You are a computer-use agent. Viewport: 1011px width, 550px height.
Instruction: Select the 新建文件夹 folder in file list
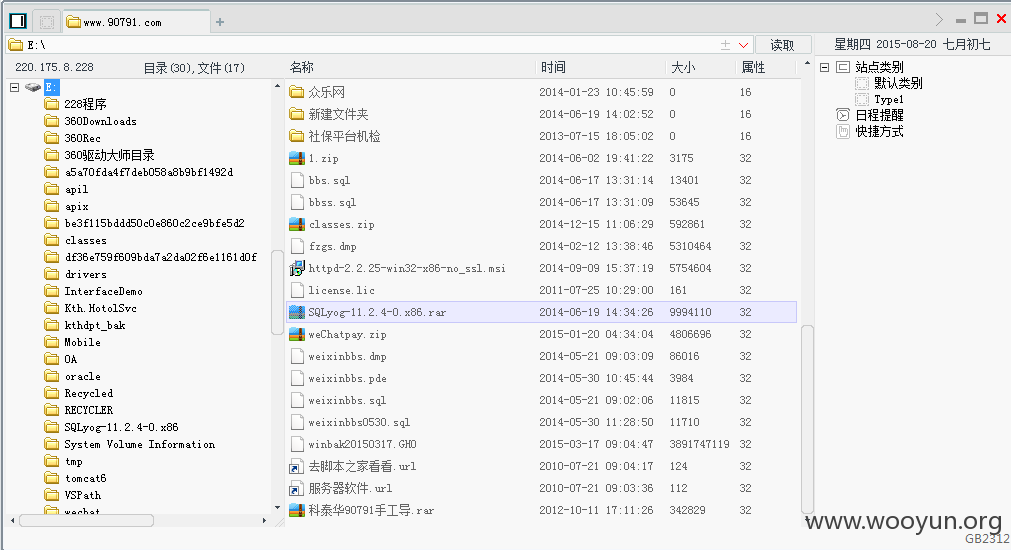pyautogui.click(x=338, y=114)
